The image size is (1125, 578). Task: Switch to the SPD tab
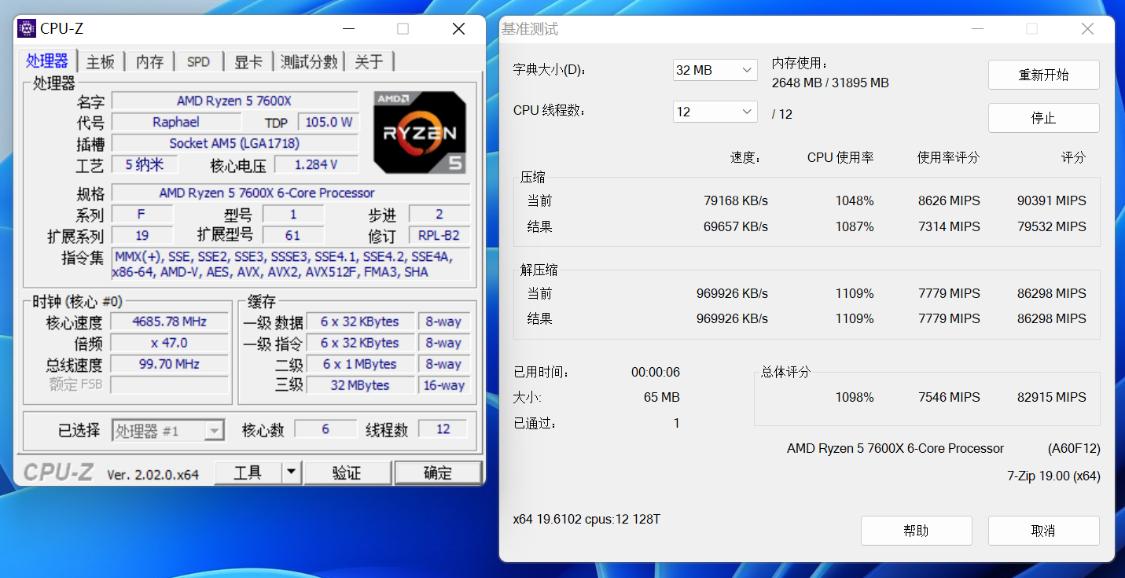(197, 61)
